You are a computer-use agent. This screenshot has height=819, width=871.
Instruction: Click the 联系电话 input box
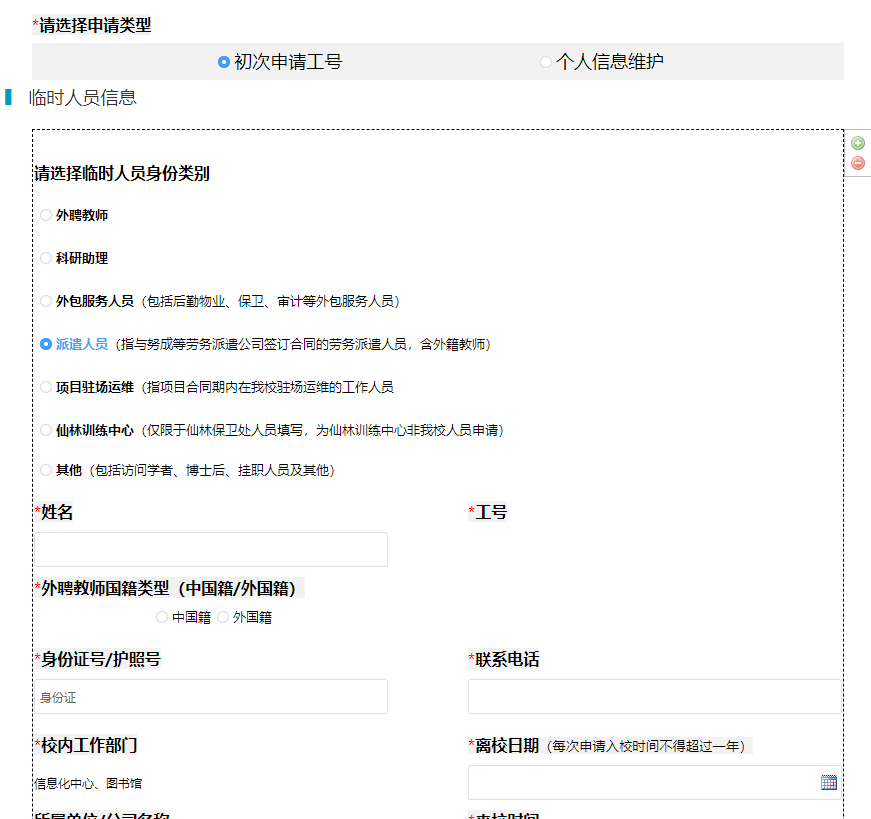[654, 697]
